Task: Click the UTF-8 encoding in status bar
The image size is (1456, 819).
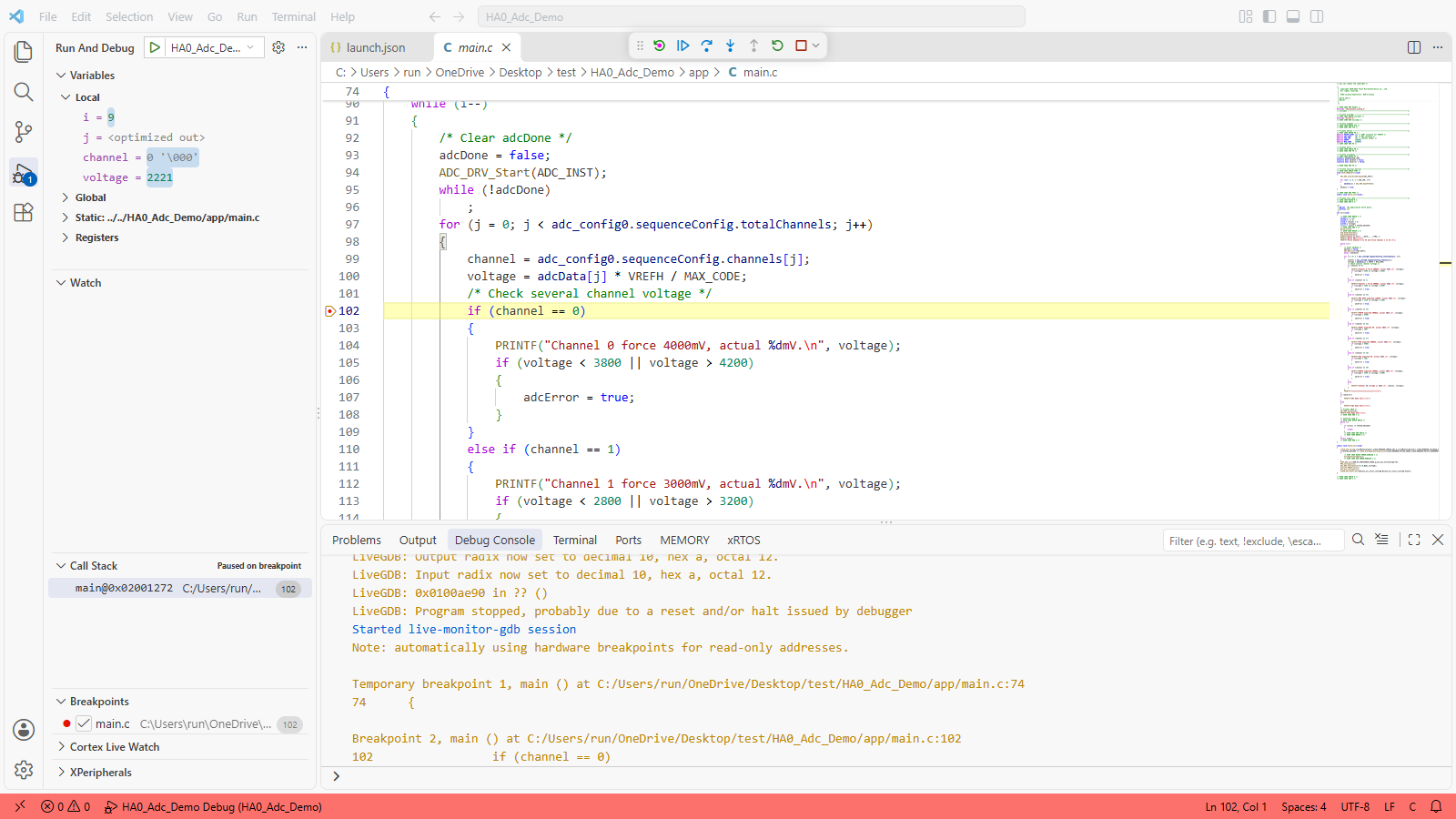Action: click(x=1355, y=806)
